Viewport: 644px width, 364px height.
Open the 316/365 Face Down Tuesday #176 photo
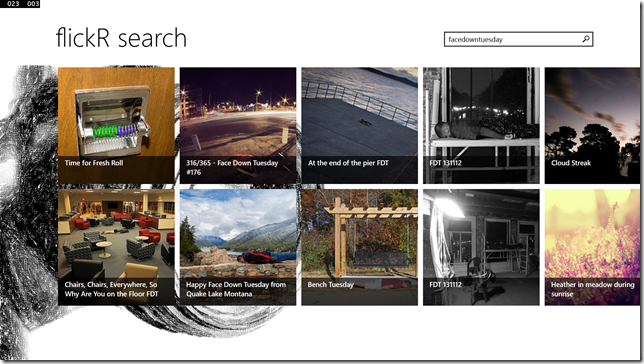coord(238,125)
